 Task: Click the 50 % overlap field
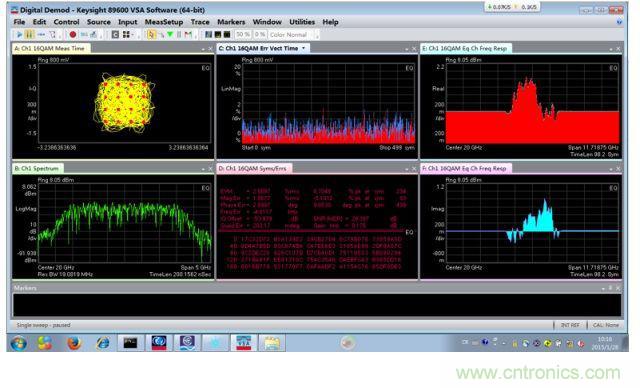click(243, 35)
